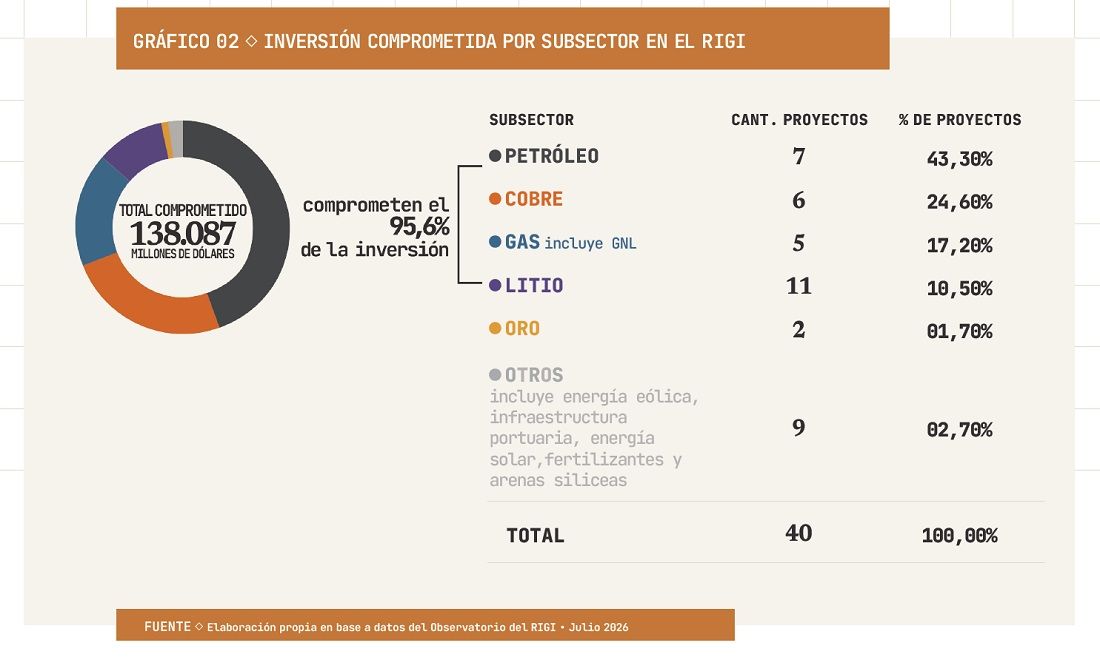The height and width of the screenshot is (657, 1100).
Task: Click the diamond symbol next to FUENTE
Action: 199,626
